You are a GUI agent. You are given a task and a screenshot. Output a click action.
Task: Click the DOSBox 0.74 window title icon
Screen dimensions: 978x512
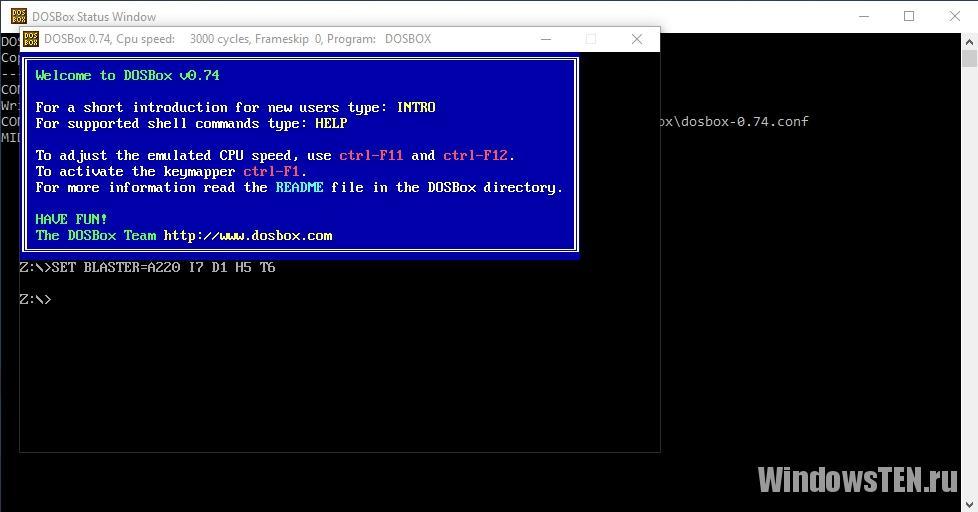[x=31, y=39]
